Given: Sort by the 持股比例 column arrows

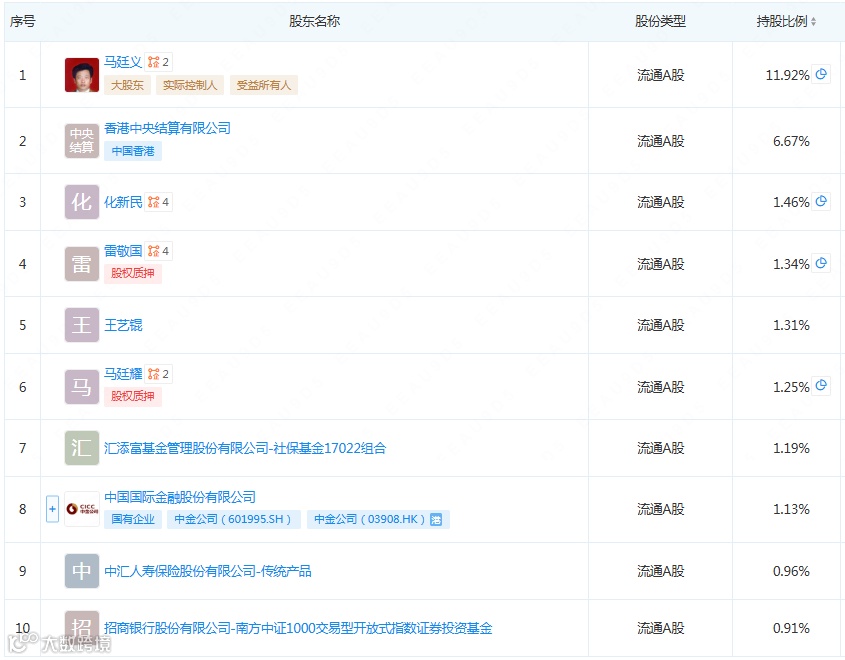Looking at the screenshot, I should coord(813,22).
